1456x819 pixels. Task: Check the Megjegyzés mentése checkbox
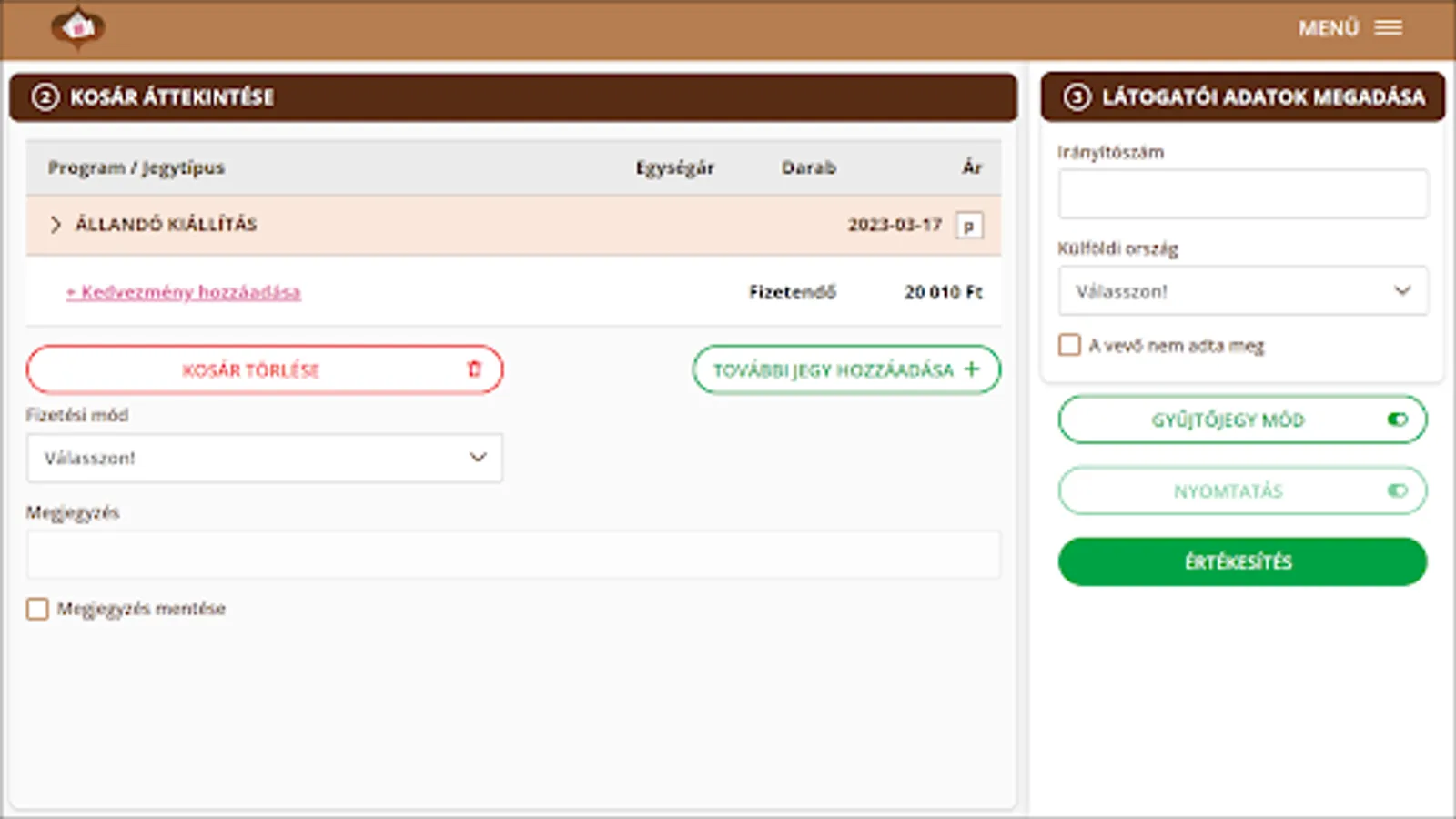click(37, 609)
